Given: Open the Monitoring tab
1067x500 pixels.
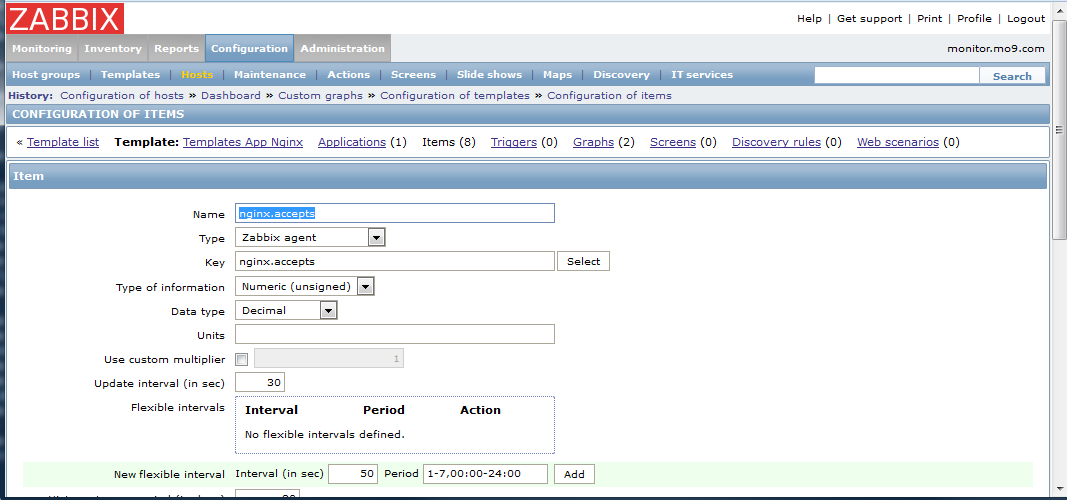Looking at the screenshot, I should tap(42, 48).
